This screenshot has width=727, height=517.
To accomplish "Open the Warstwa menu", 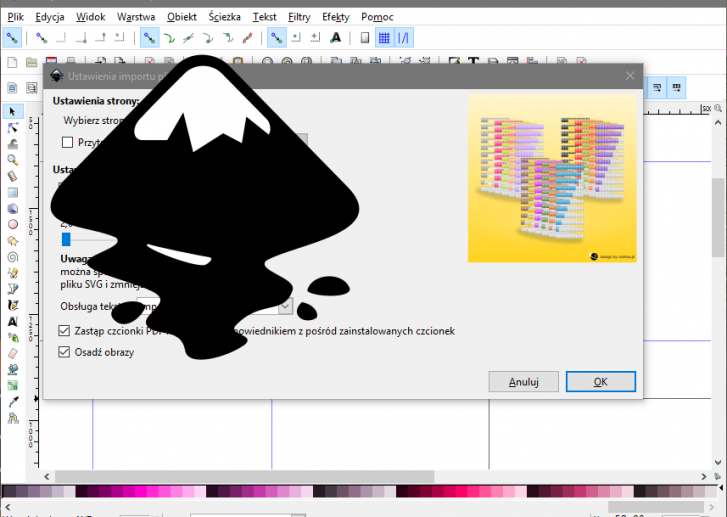I will coord(136,17).
